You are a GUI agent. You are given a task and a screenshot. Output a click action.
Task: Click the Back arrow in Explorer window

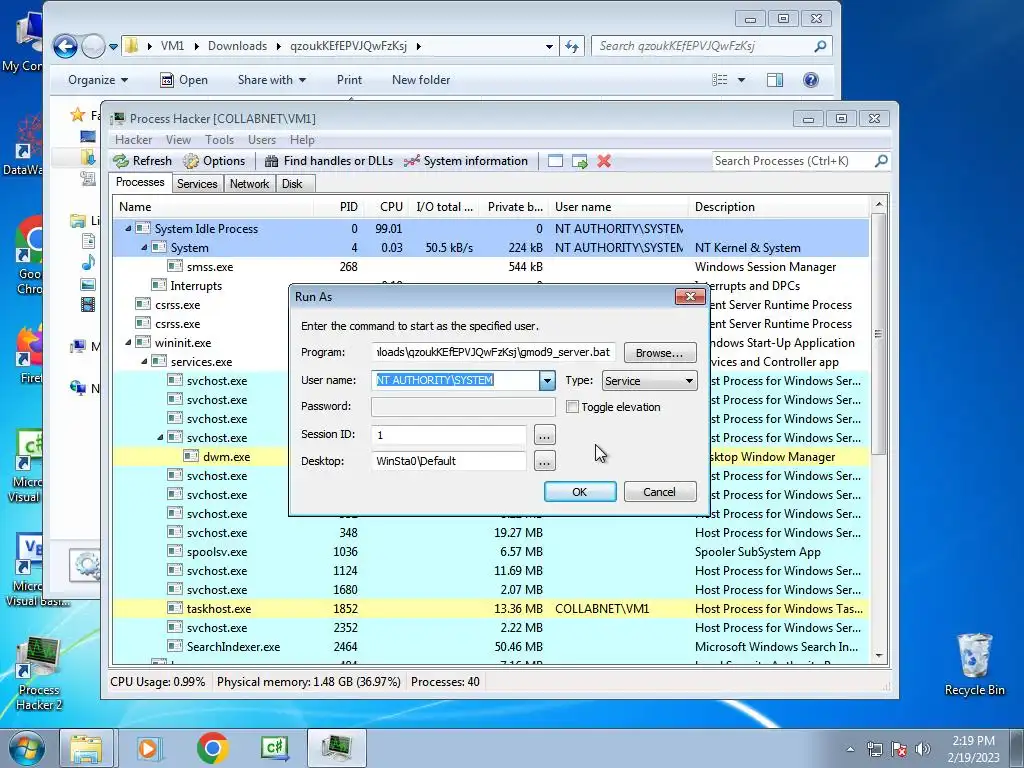65,46
